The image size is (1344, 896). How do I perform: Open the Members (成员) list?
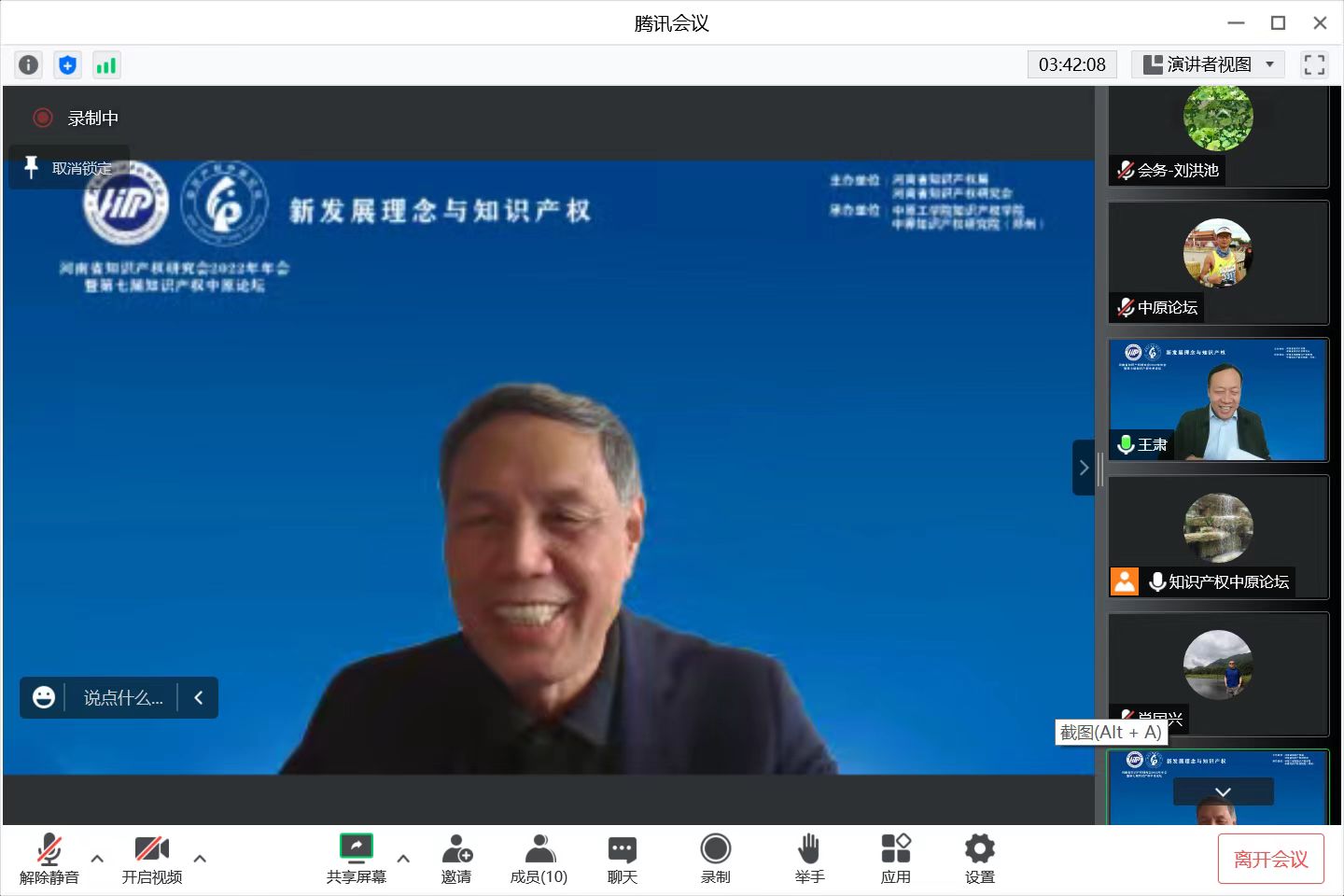[539, 858]
